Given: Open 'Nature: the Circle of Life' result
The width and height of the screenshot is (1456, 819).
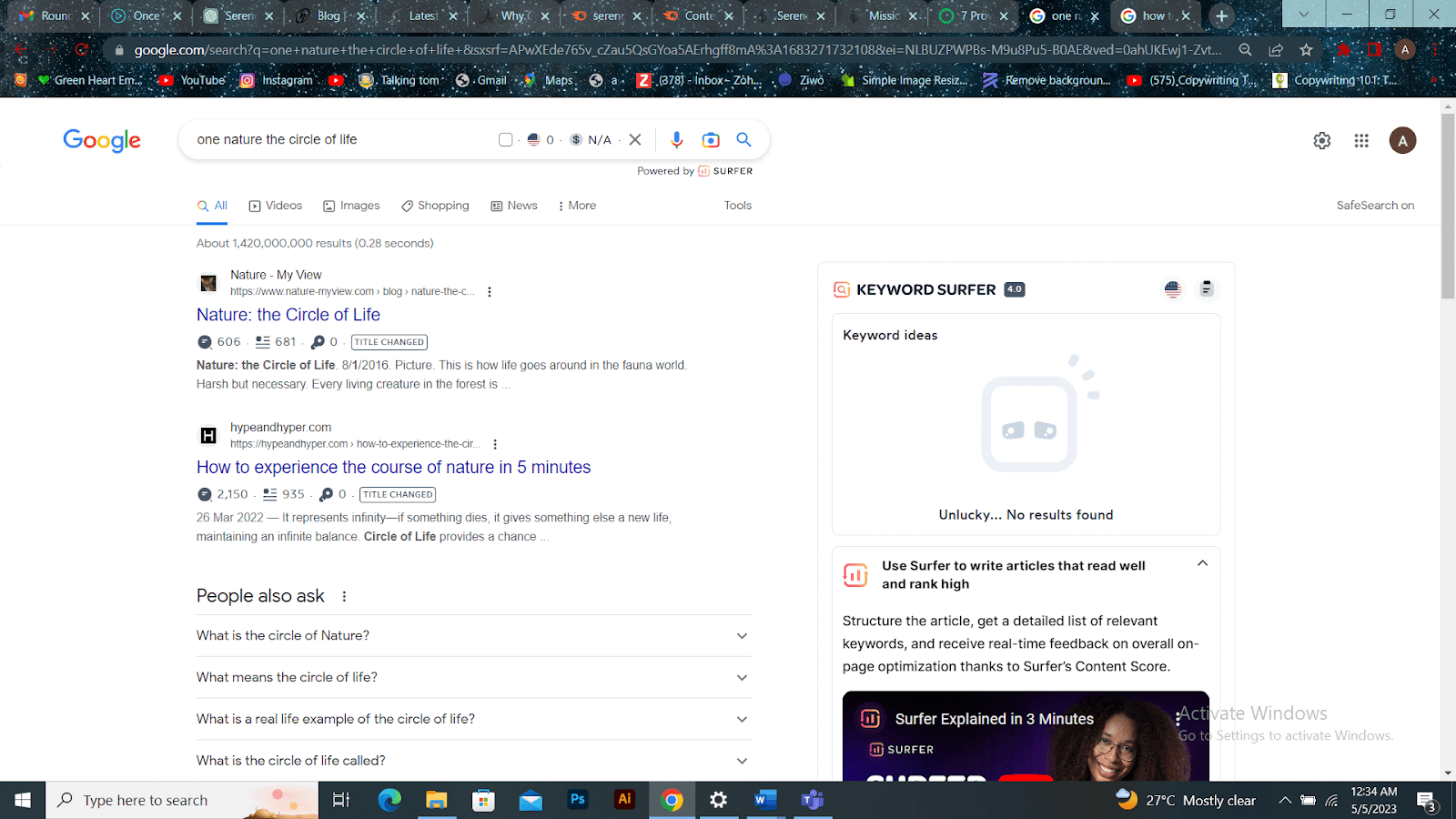Looking at the screenshot, I should tap(288, 315).
